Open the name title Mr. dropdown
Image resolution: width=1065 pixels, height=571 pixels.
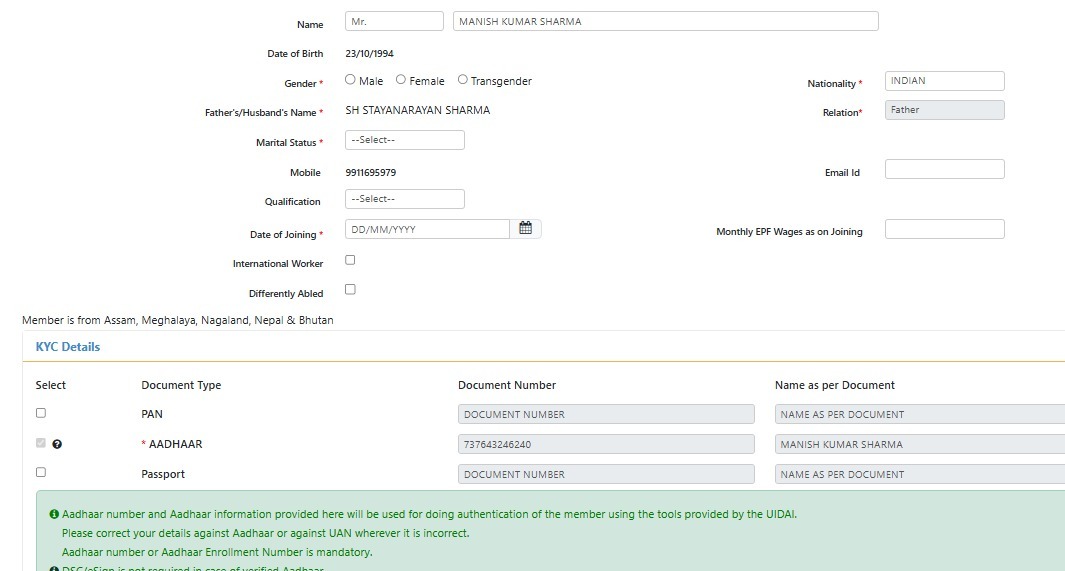coord(394,21)
